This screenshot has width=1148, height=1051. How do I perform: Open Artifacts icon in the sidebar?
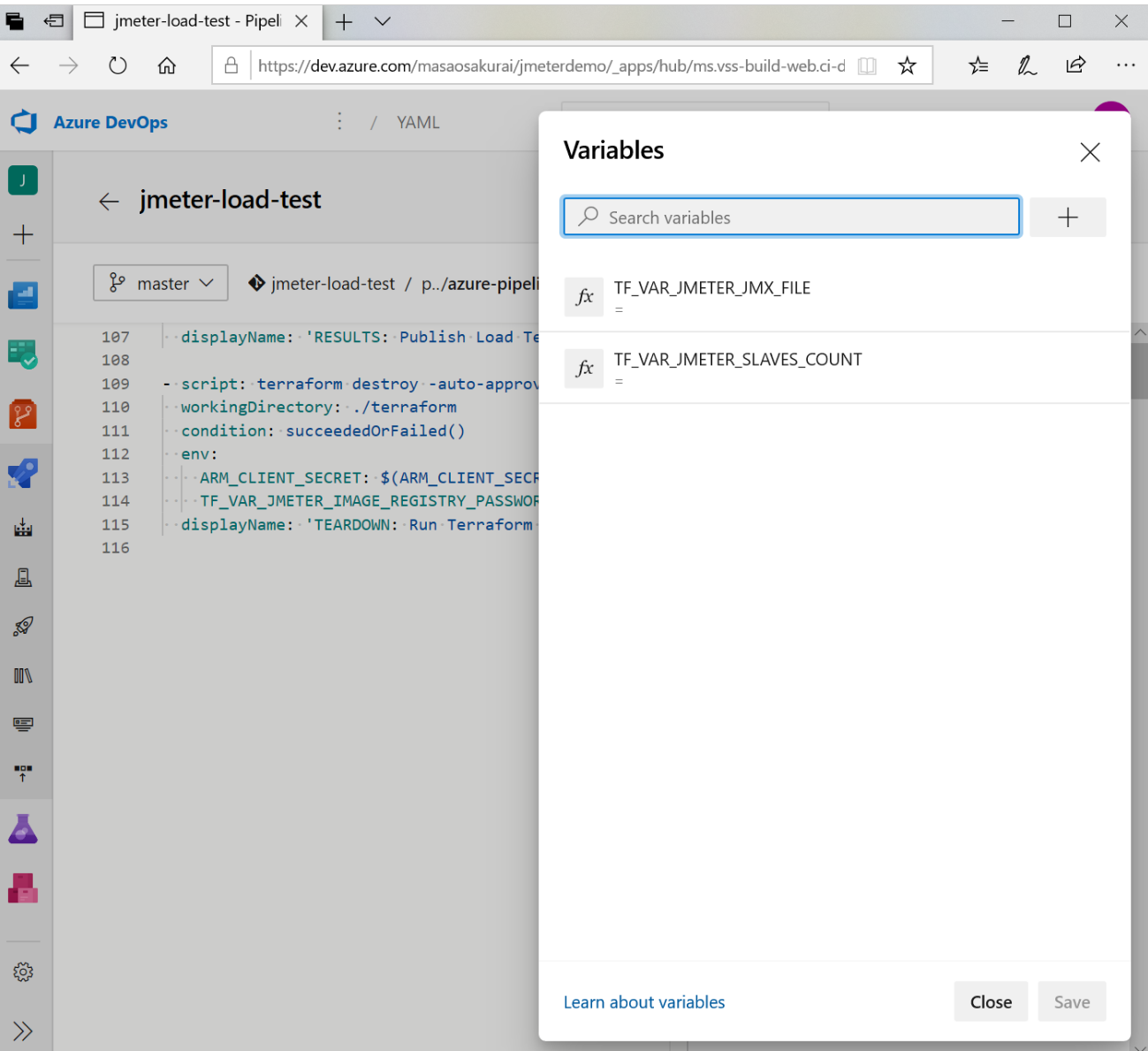[x=23, y=888]
